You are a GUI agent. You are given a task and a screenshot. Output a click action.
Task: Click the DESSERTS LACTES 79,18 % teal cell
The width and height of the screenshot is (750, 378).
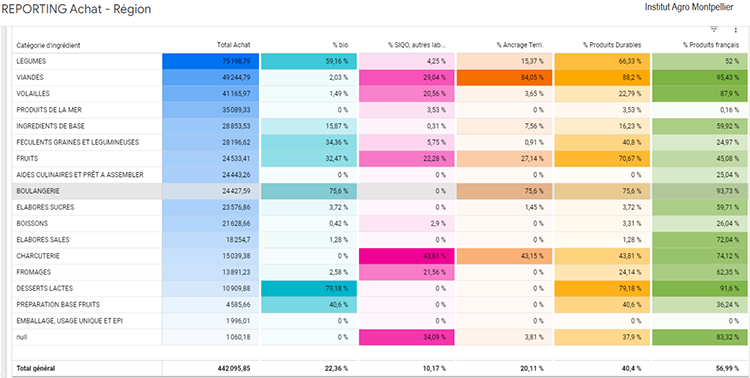coord(309,289)
